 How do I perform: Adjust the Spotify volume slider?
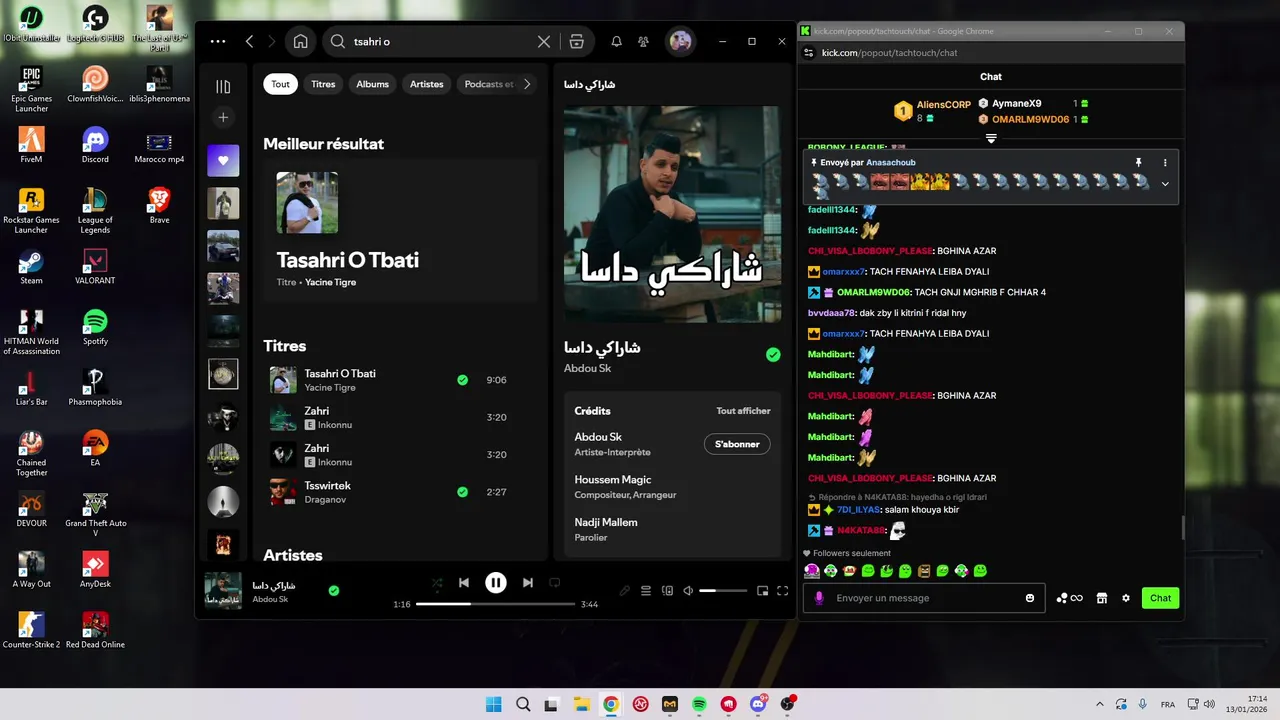[x=723, y=591]
